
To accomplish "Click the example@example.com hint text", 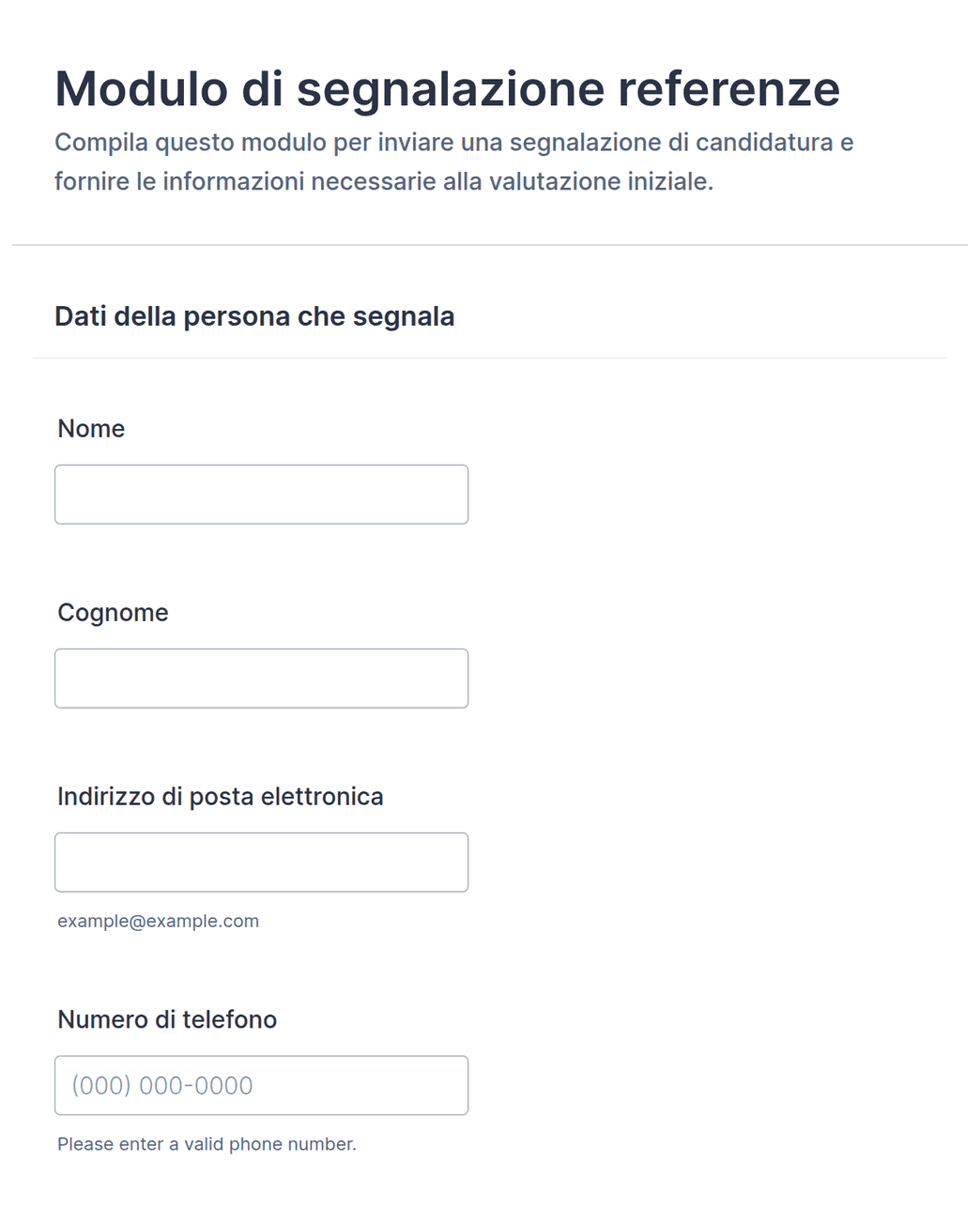I will point(158,921).
